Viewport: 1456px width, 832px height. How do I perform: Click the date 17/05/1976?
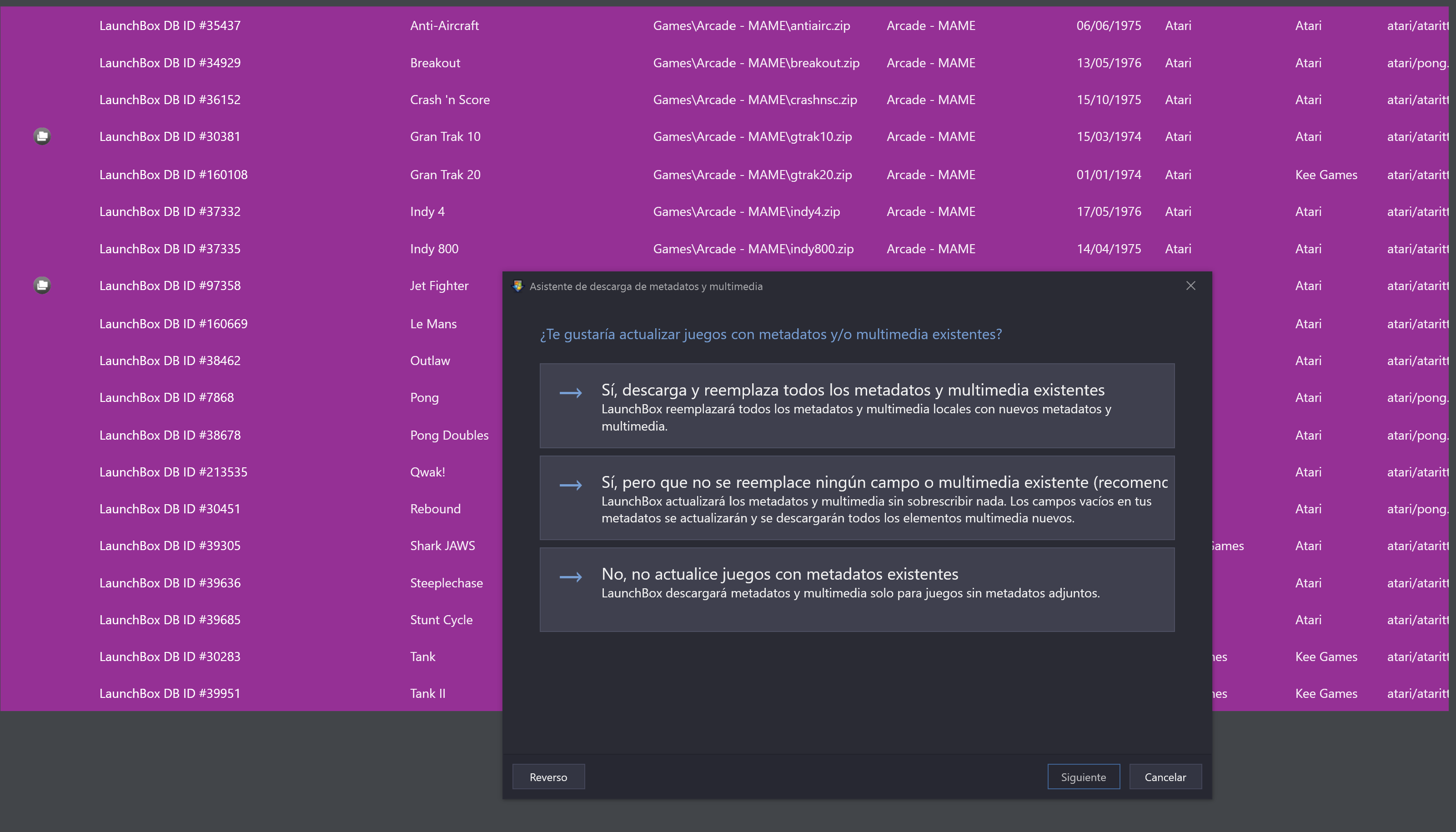(x=1109, y=211)
